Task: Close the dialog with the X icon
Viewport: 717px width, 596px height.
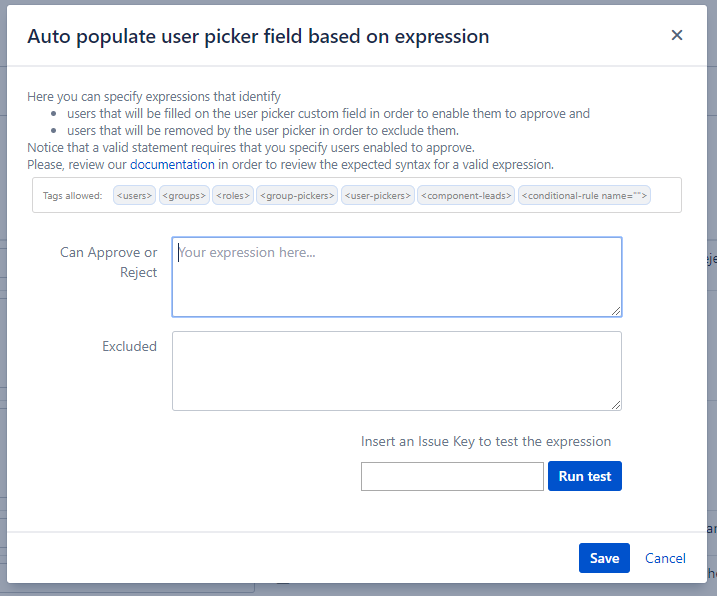Action: tap(677, 36)
